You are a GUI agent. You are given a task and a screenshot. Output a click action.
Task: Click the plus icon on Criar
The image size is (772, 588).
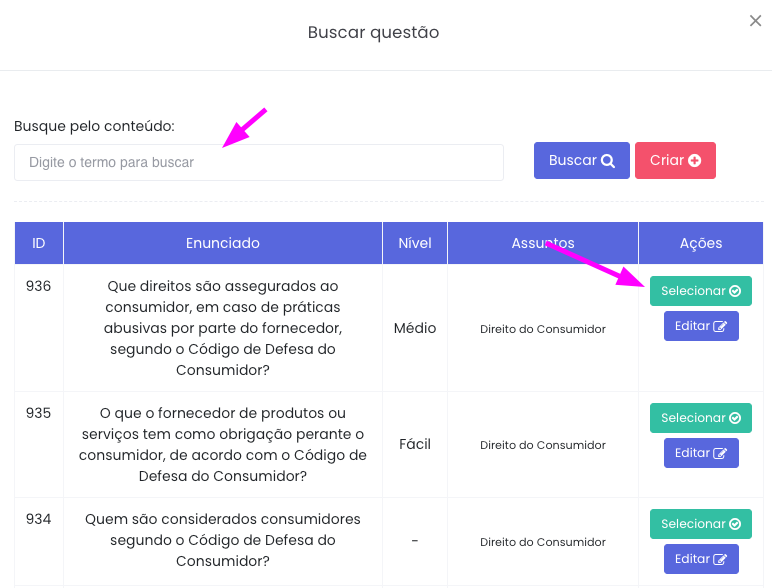(695, 161)
